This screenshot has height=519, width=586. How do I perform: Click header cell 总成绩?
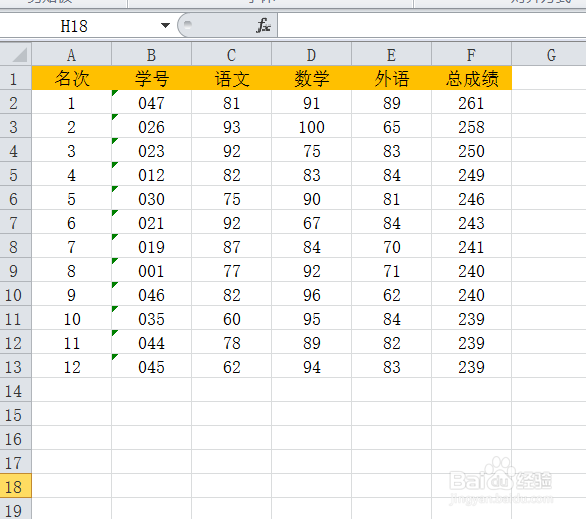471,78
